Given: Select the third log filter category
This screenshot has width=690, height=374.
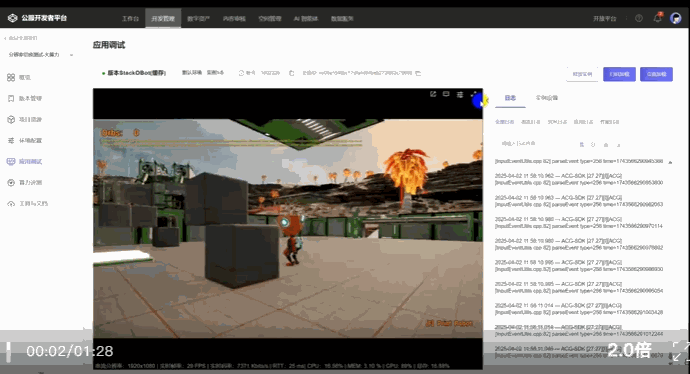Looking at the screenshot, I should pyautogui.click(x=557, y=122).
